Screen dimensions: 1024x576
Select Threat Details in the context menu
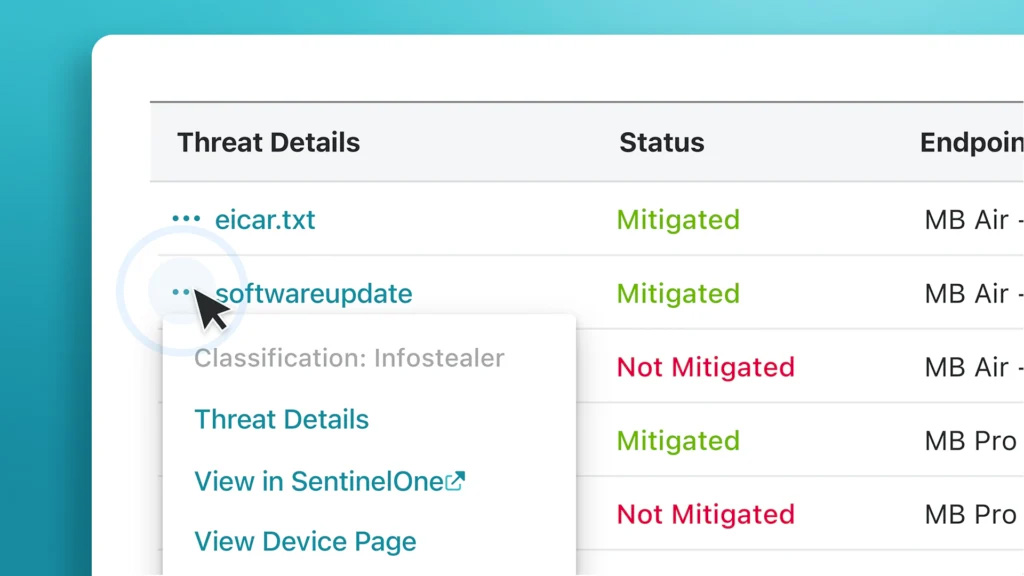(x=281, y=419)
